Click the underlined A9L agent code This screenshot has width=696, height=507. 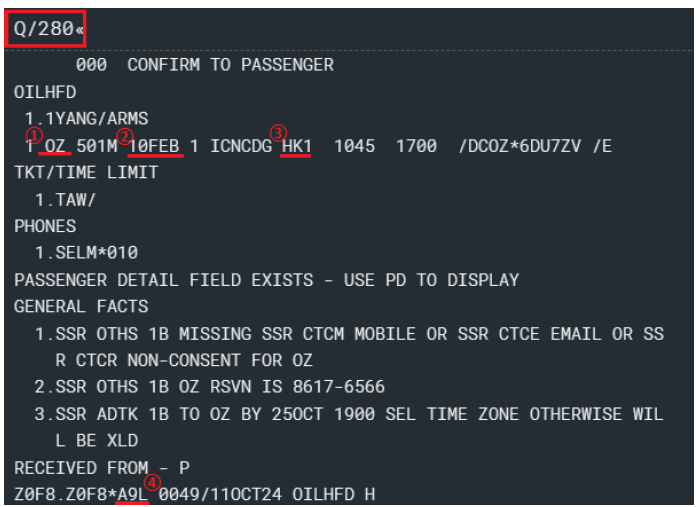tap(132, 494)
